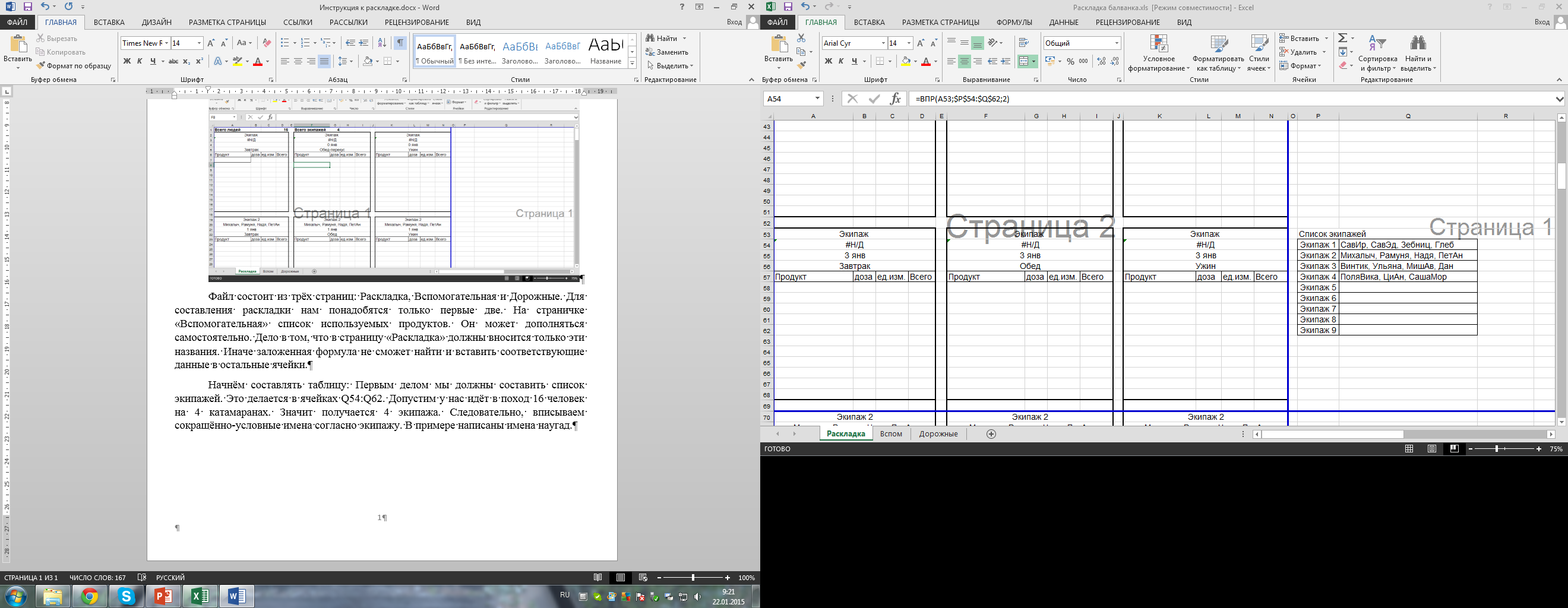Click Стили ячеек in Excel

(1258, 53)
